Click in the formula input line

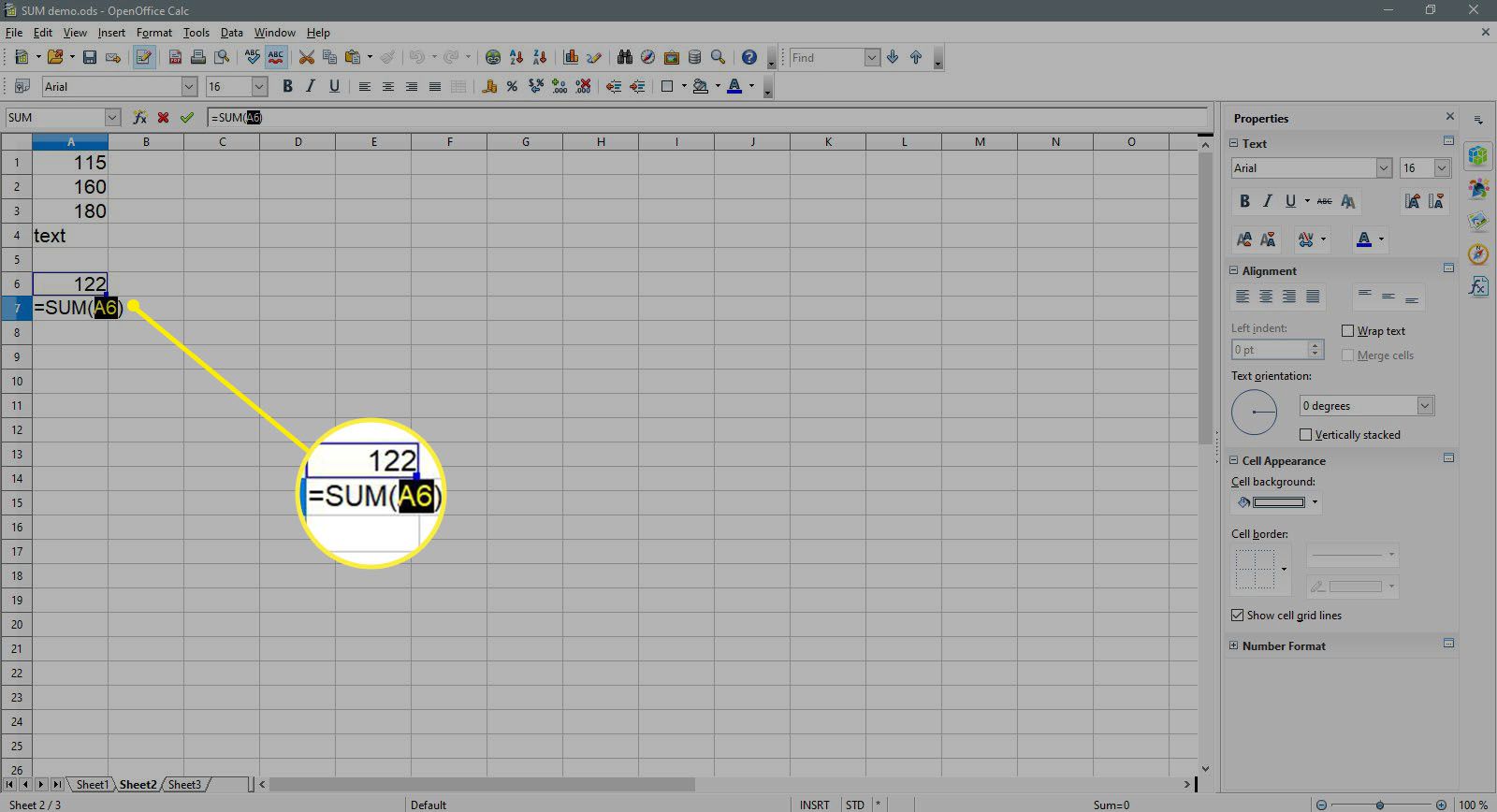pyautogui.click(x=707, y=118)
